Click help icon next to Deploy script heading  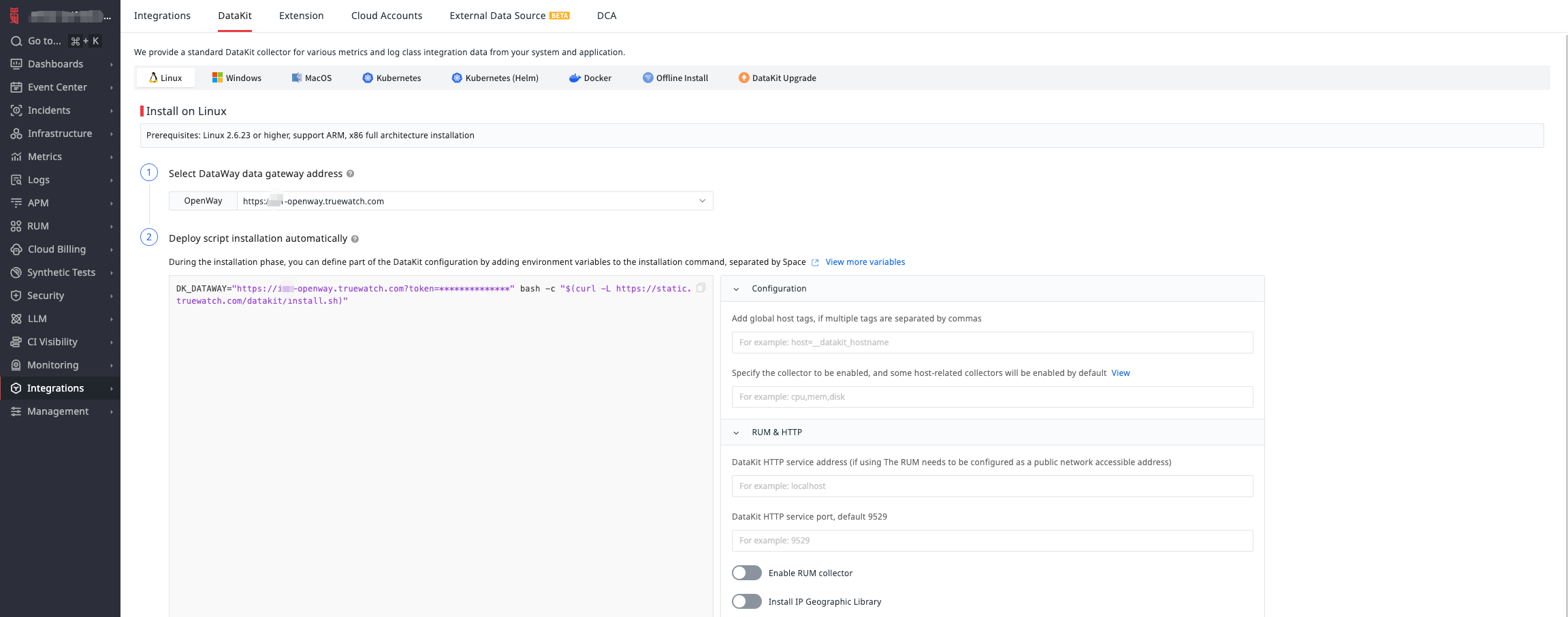[355, 239]
